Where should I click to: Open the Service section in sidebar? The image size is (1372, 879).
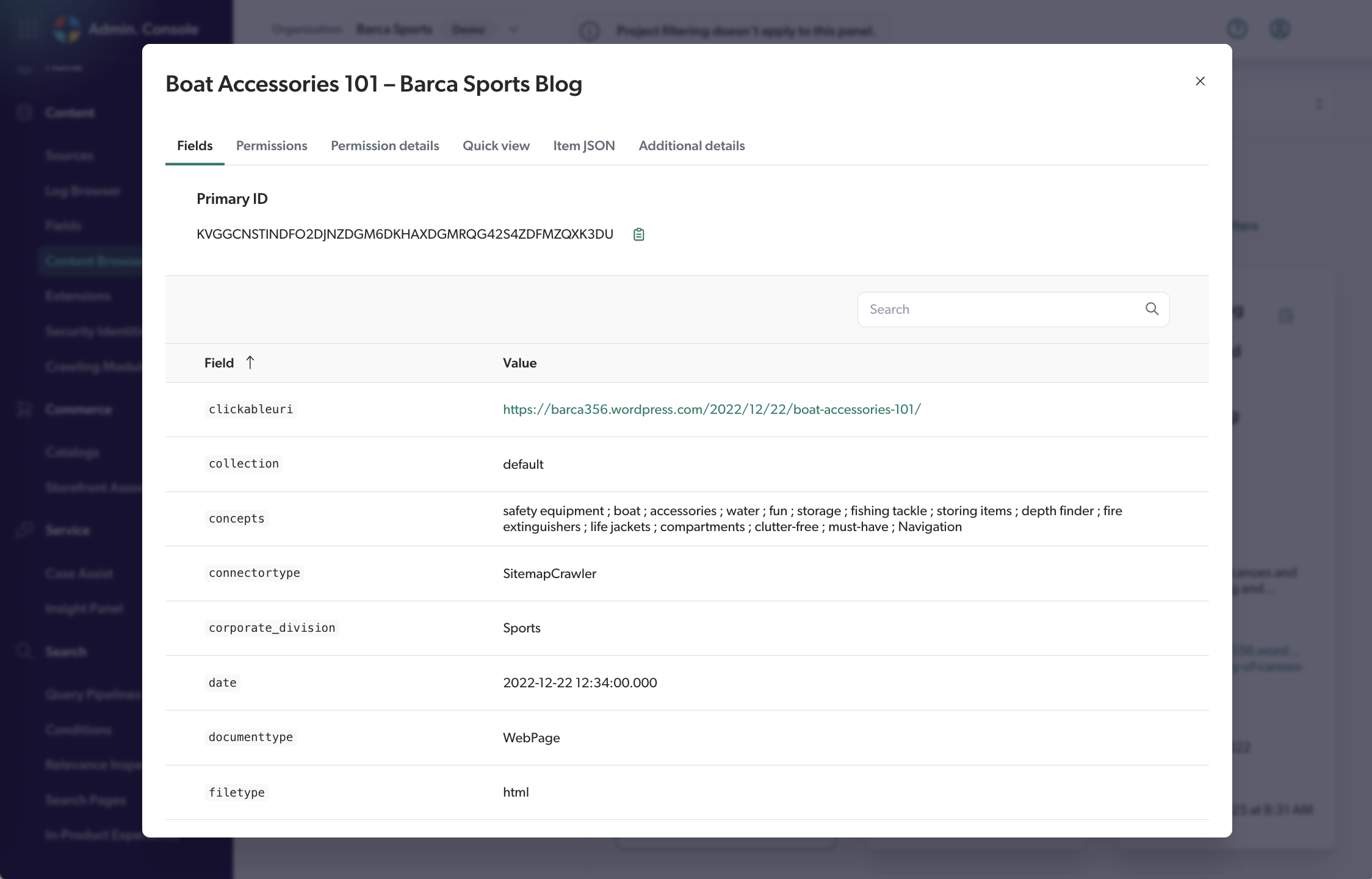(x=67, y=530)
